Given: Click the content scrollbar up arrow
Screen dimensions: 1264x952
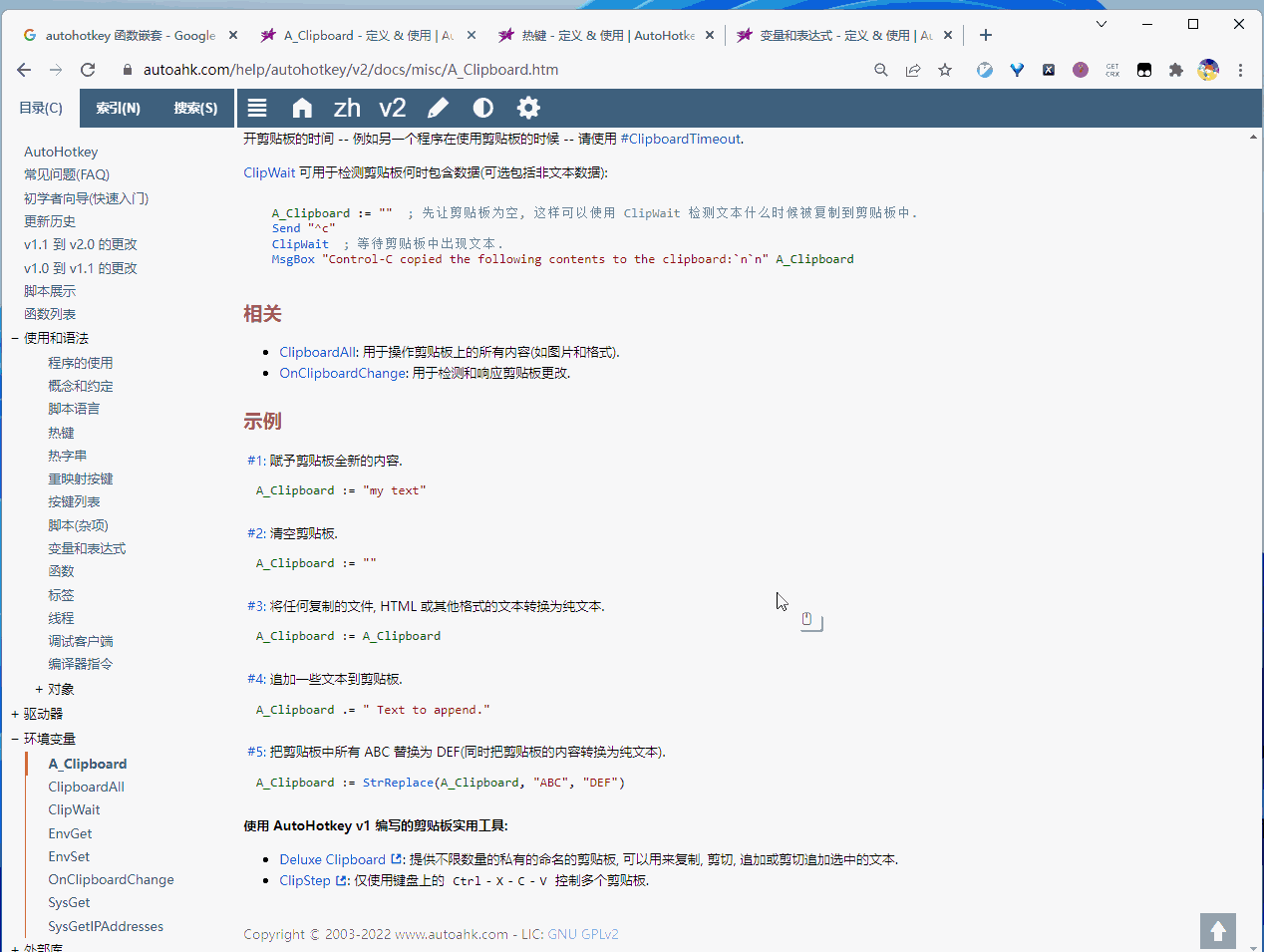Looking at the screenshot, I should (1253, 137).
